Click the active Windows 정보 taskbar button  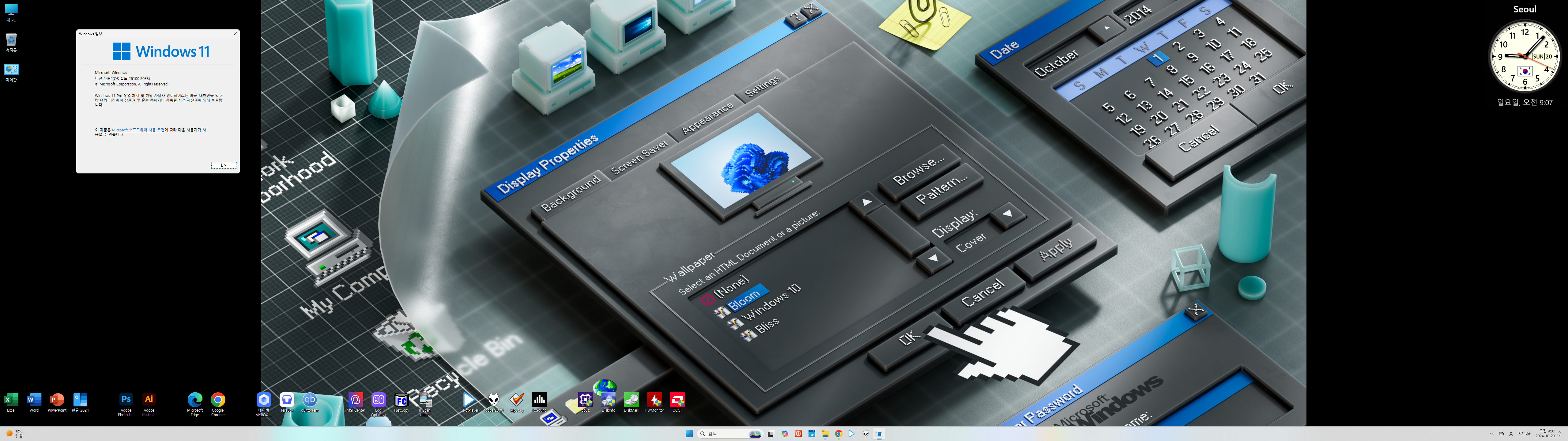tap(879, 434)
